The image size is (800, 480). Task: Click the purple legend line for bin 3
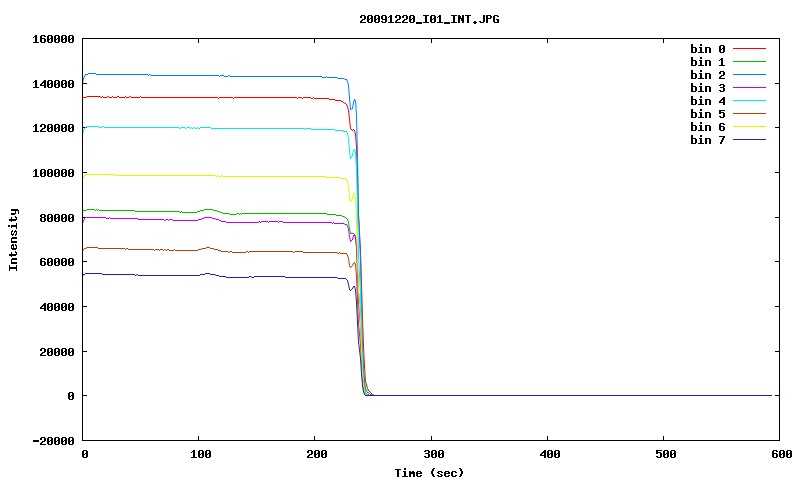[x=749, y=88]
